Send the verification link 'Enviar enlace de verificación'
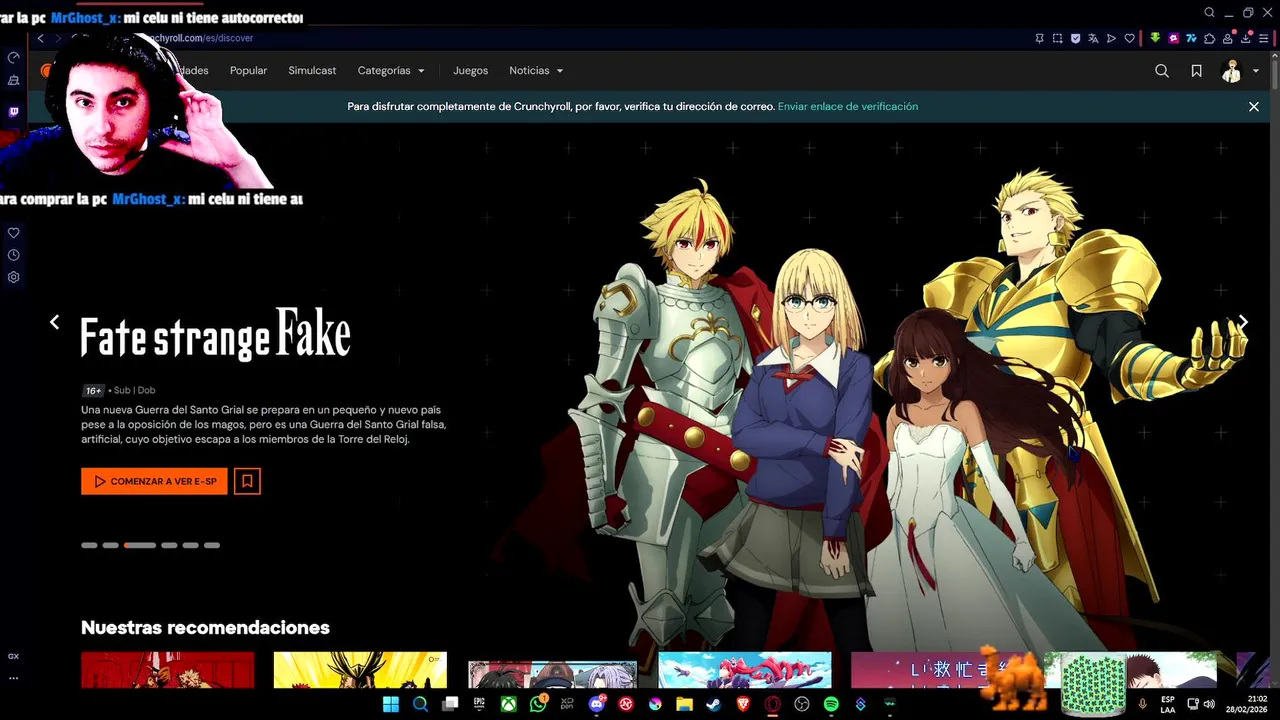The width and height of the screenshot is (1280, 720). (x=848, y=106)
